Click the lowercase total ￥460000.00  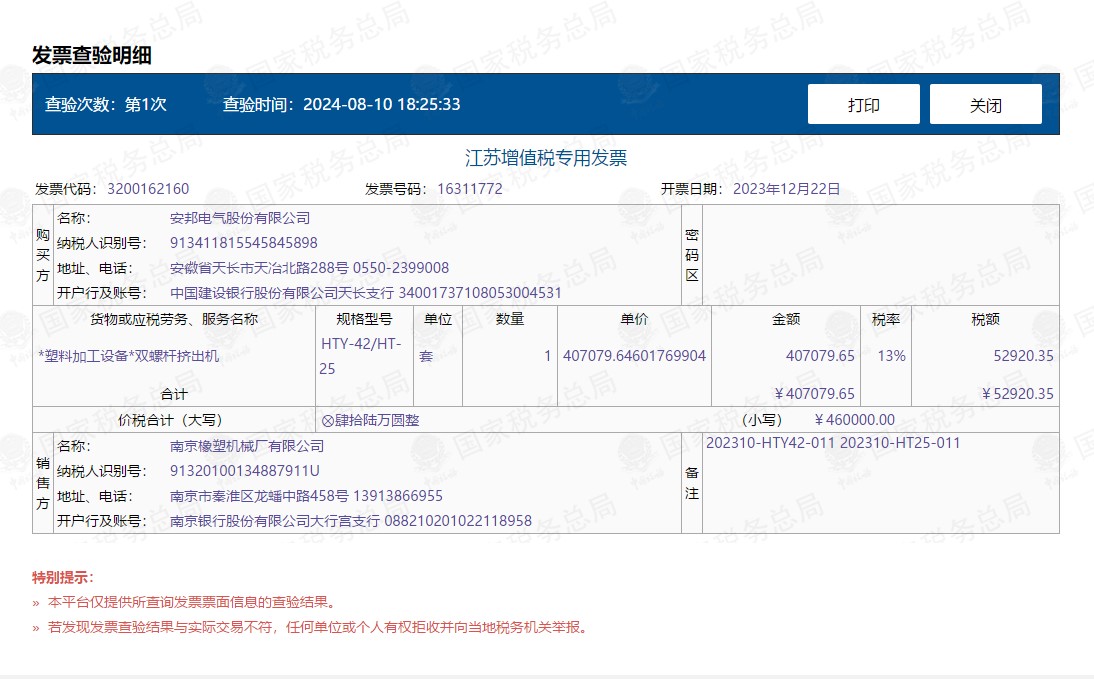854,420
